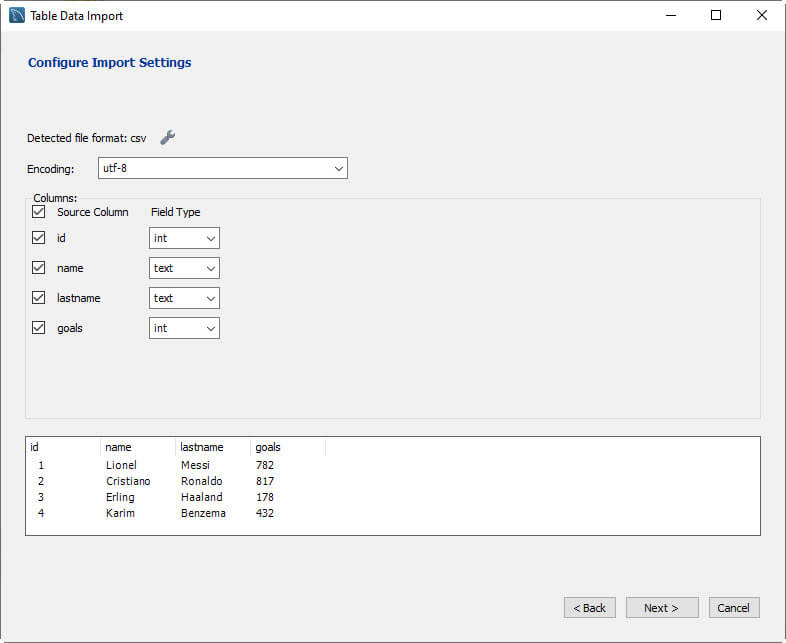Go back with the Back button

[589, 608]
